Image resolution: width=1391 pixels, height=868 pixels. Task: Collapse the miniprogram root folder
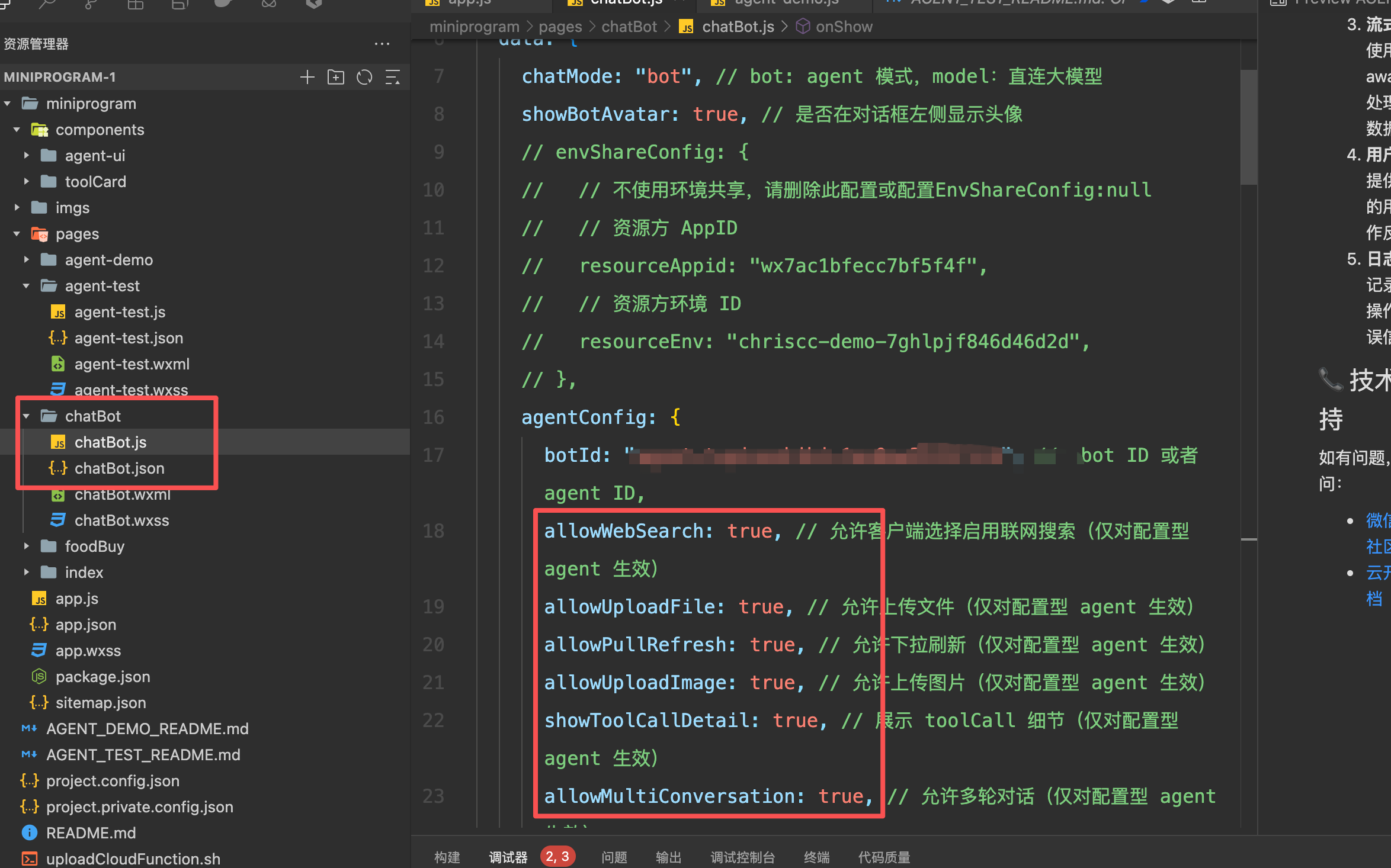pyautogui.click(x=91, y=104)
